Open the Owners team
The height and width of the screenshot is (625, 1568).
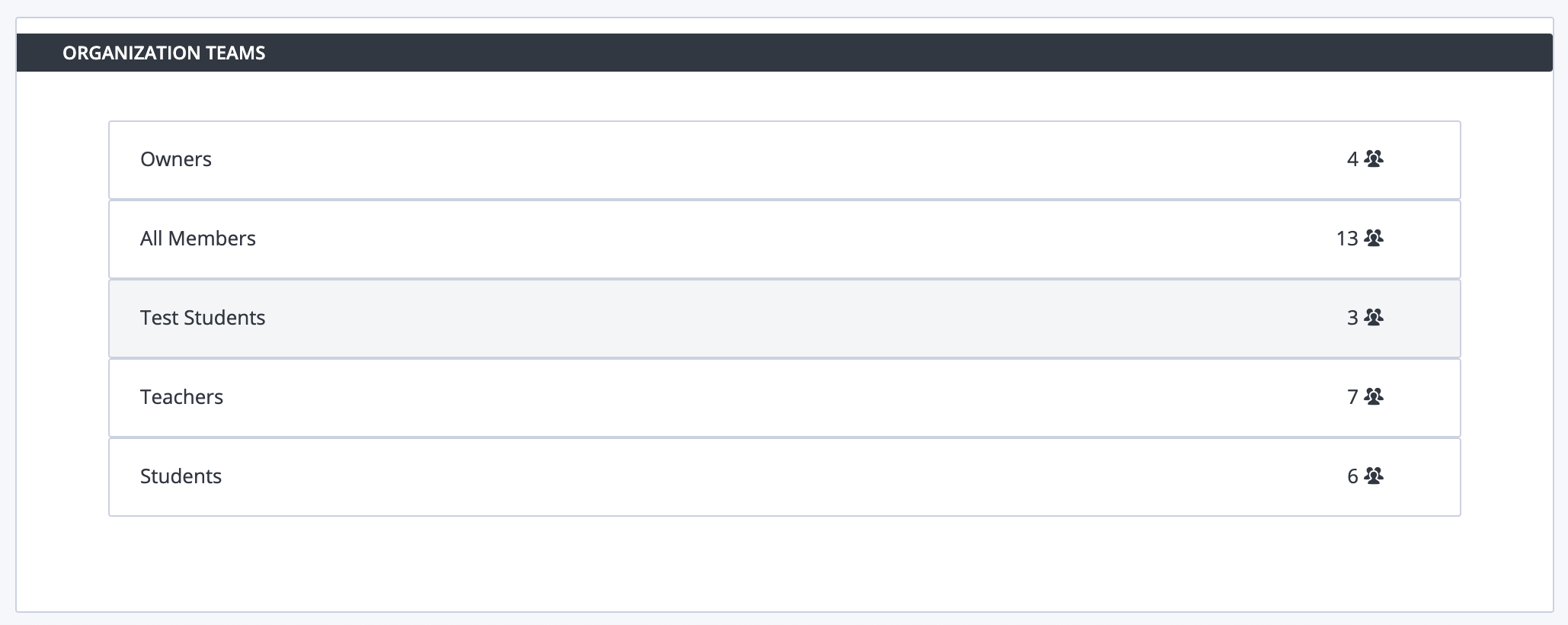(176, 159)
